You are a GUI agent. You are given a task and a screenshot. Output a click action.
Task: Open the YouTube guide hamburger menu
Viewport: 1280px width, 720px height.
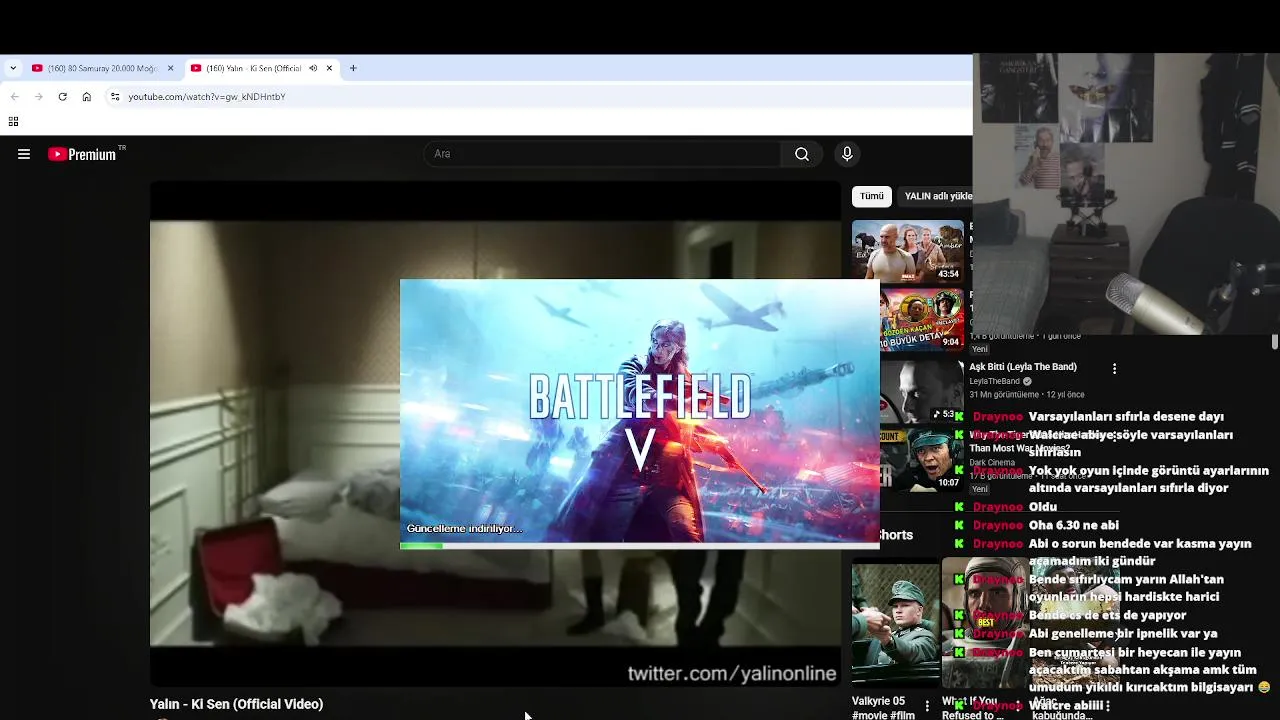point(24,154)
